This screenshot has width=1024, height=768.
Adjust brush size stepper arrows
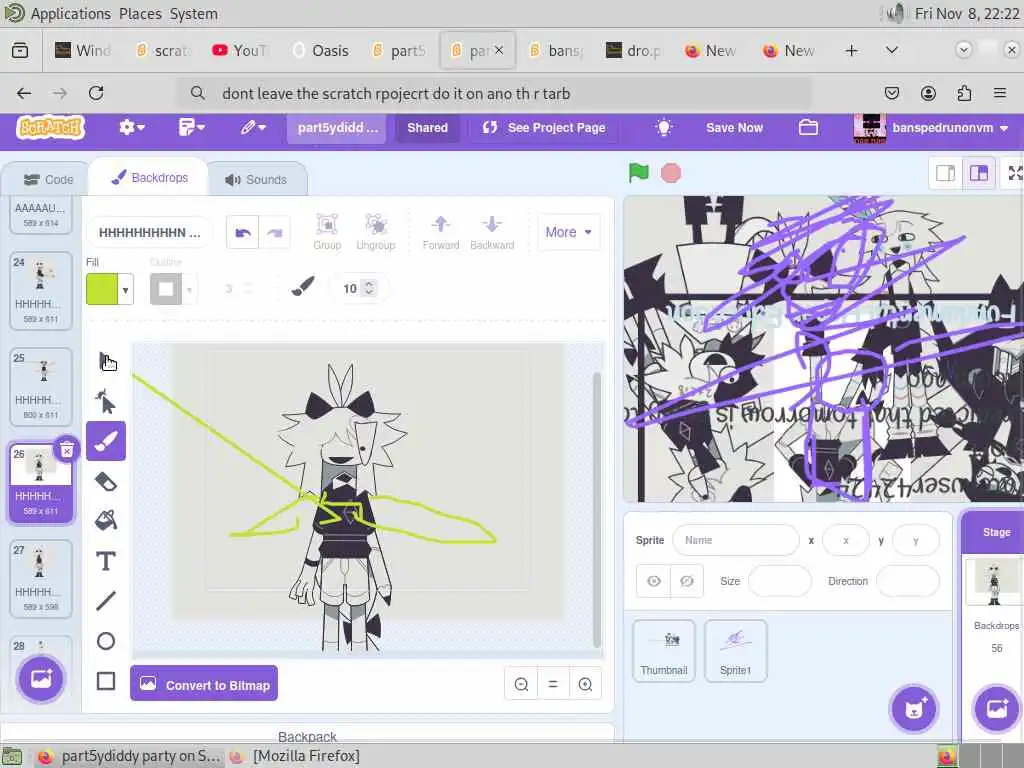tap(369, 288)
